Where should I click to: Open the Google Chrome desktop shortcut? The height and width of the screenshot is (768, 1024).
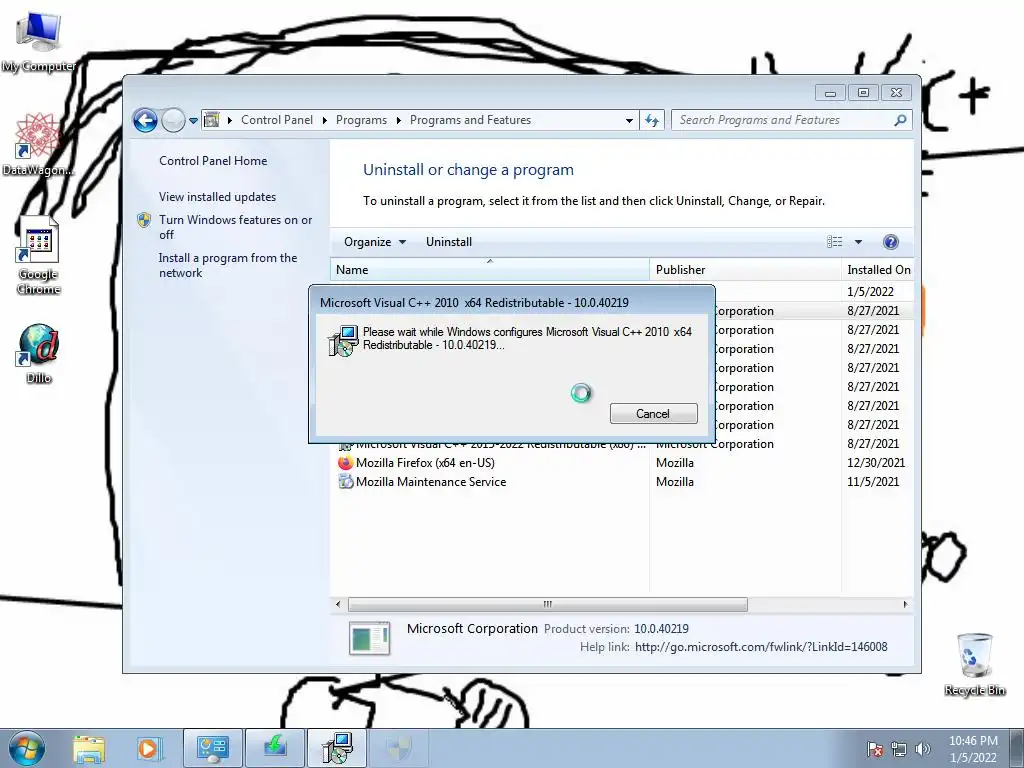39,256
